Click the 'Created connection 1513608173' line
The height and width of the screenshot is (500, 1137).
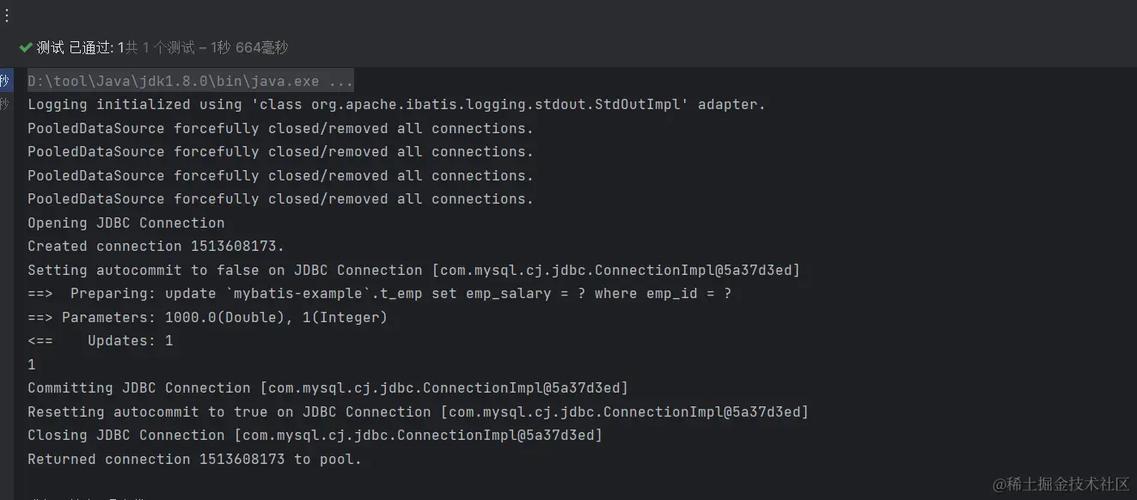(156, 246)
